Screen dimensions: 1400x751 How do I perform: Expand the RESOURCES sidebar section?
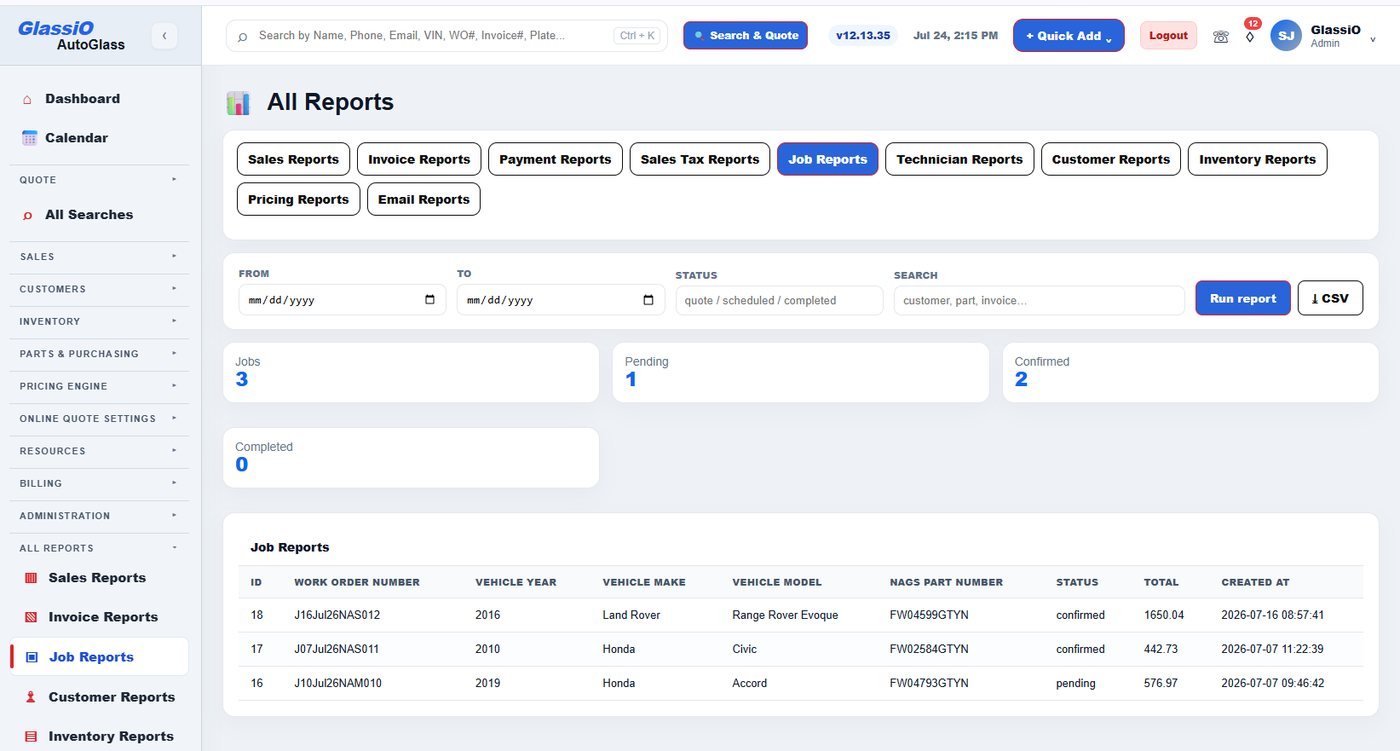click(97, 451)
